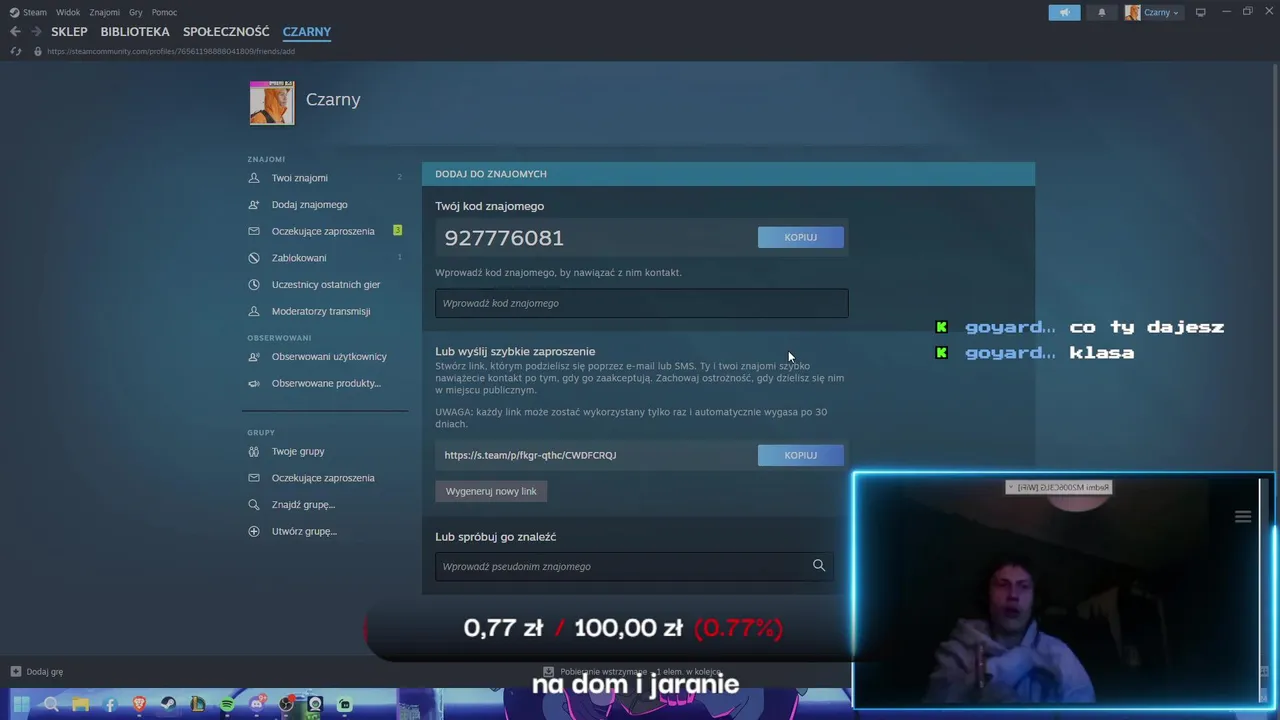
Task: Open the Widok menu
Action: (68, 12)
